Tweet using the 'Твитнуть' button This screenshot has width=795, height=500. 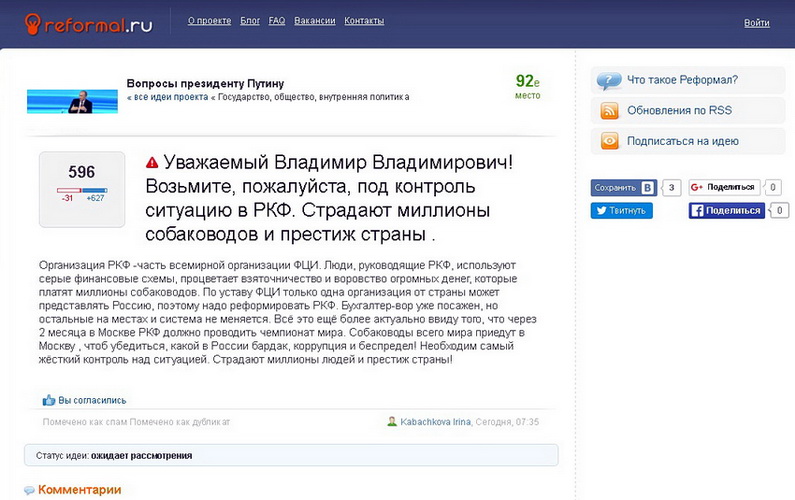tap(621, 211)
